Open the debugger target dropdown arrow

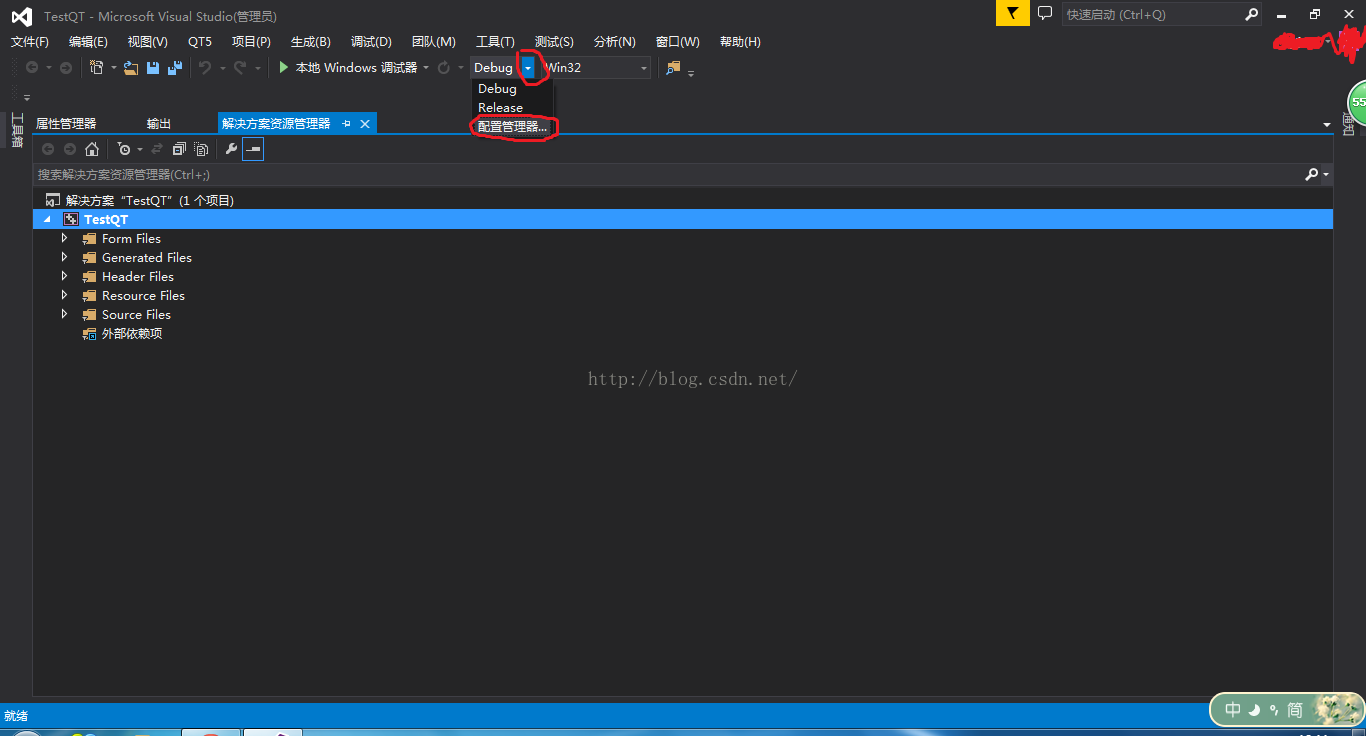point(426,67)
